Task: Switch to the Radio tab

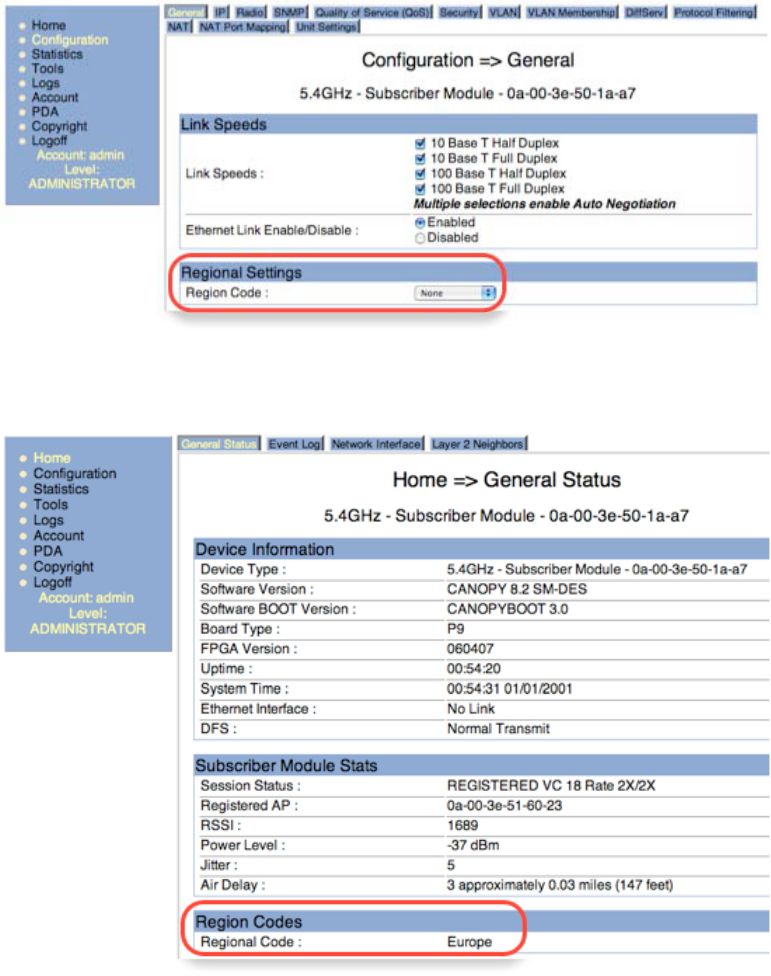Action: point(250,12)
